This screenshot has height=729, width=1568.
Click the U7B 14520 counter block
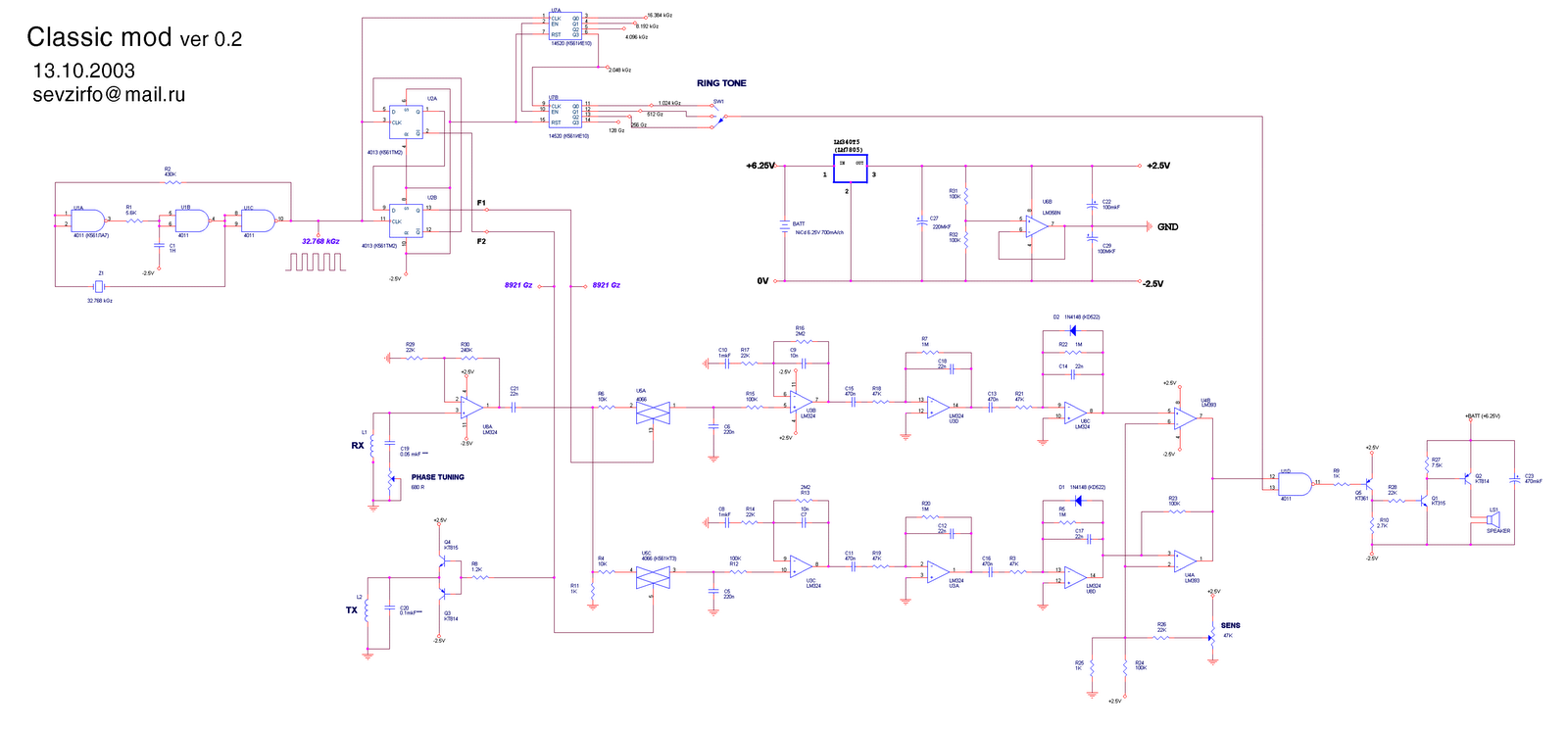pos(566,115)
